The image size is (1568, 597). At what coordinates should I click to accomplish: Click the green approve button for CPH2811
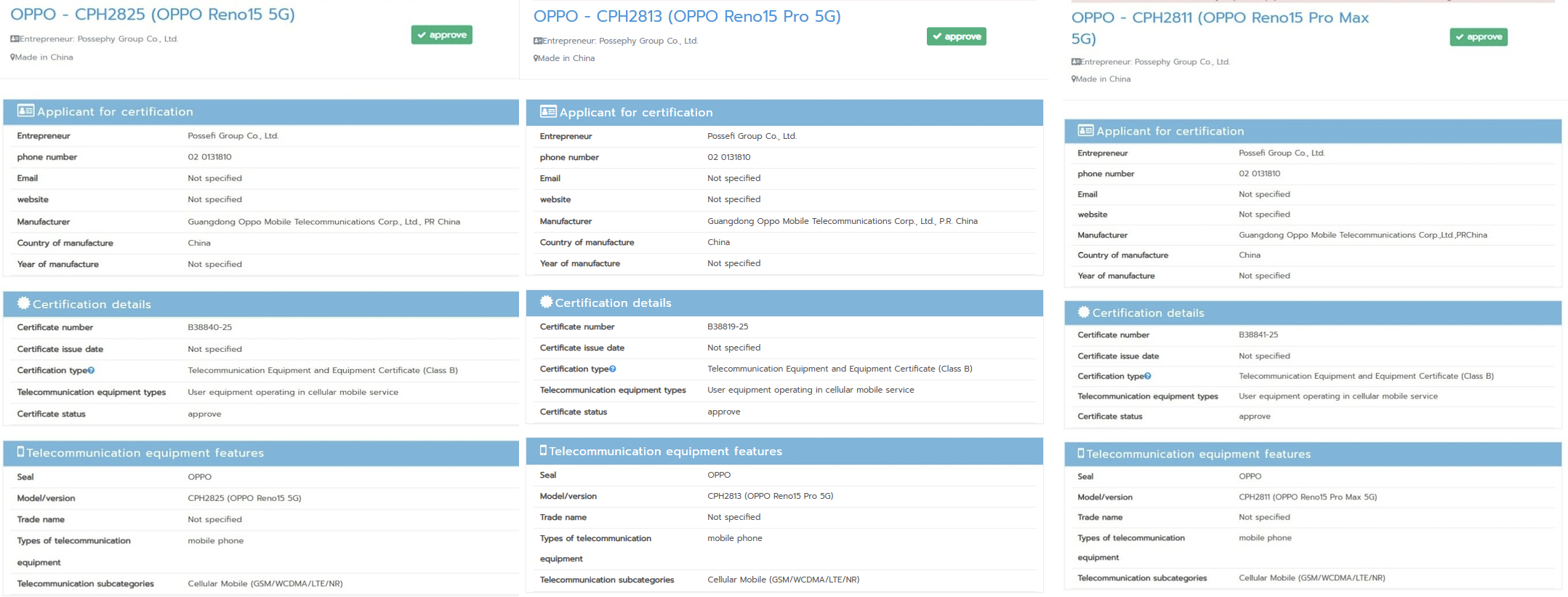tap(1479, 37)
